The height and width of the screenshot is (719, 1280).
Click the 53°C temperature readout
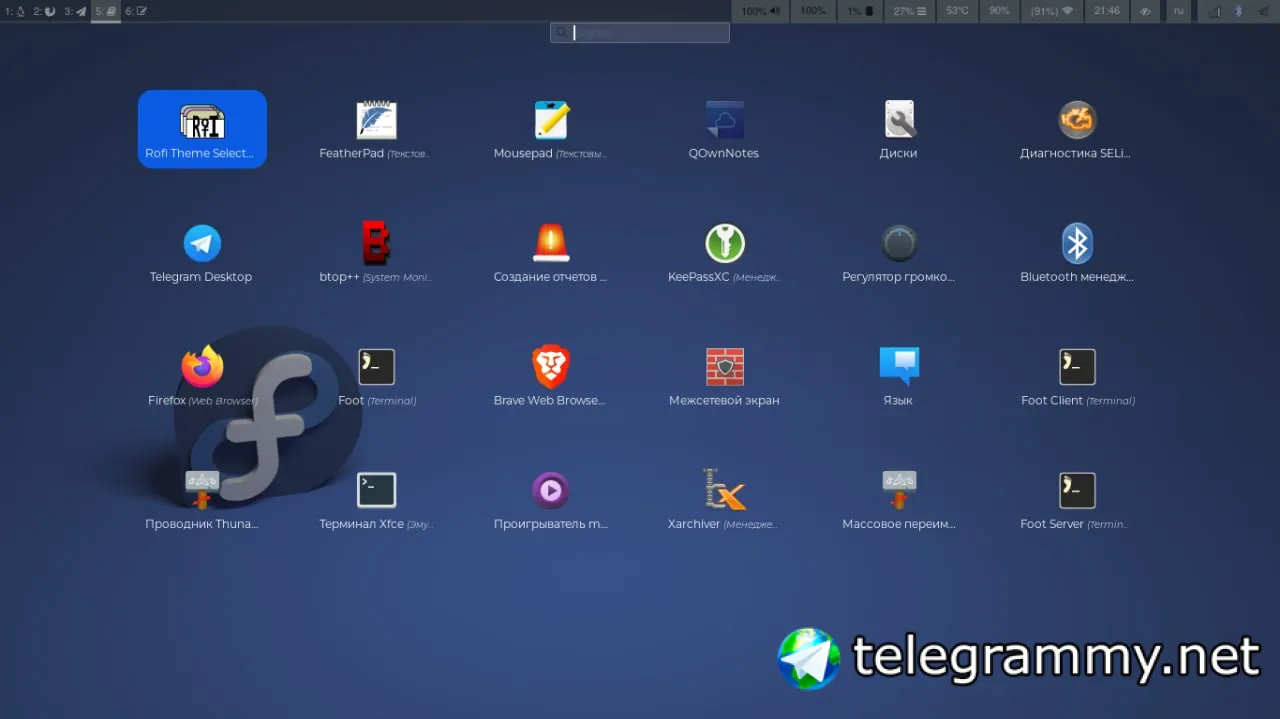point(957,11)
